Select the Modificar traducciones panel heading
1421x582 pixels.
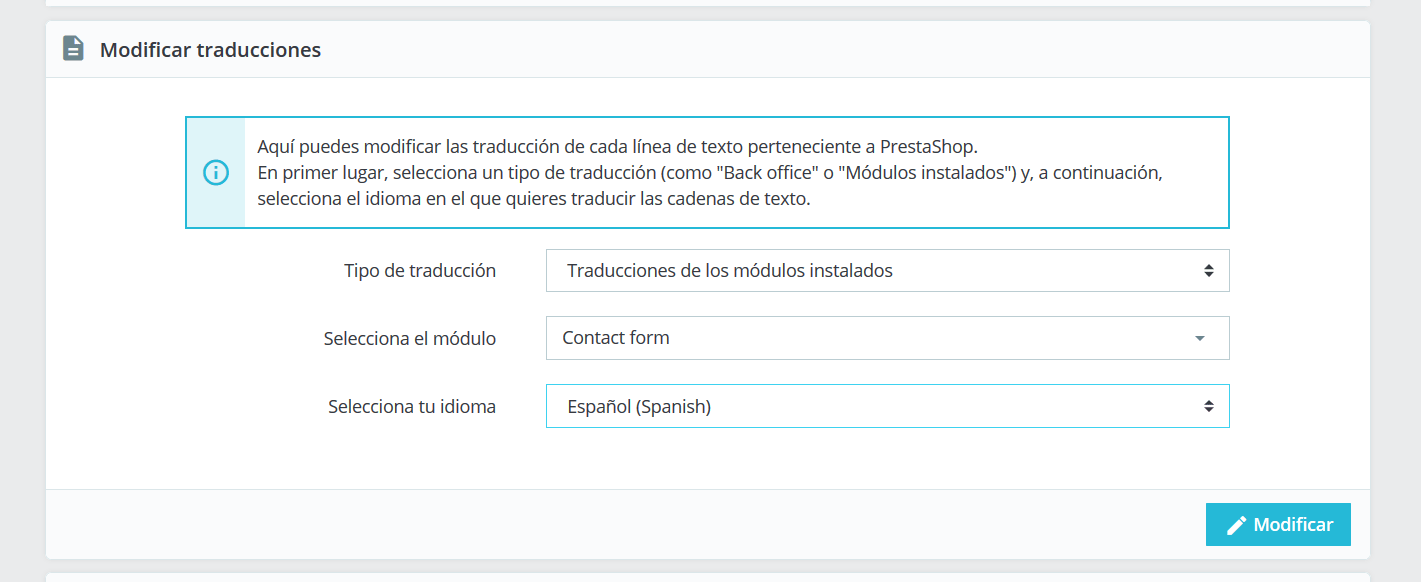(x=210, y=49)
